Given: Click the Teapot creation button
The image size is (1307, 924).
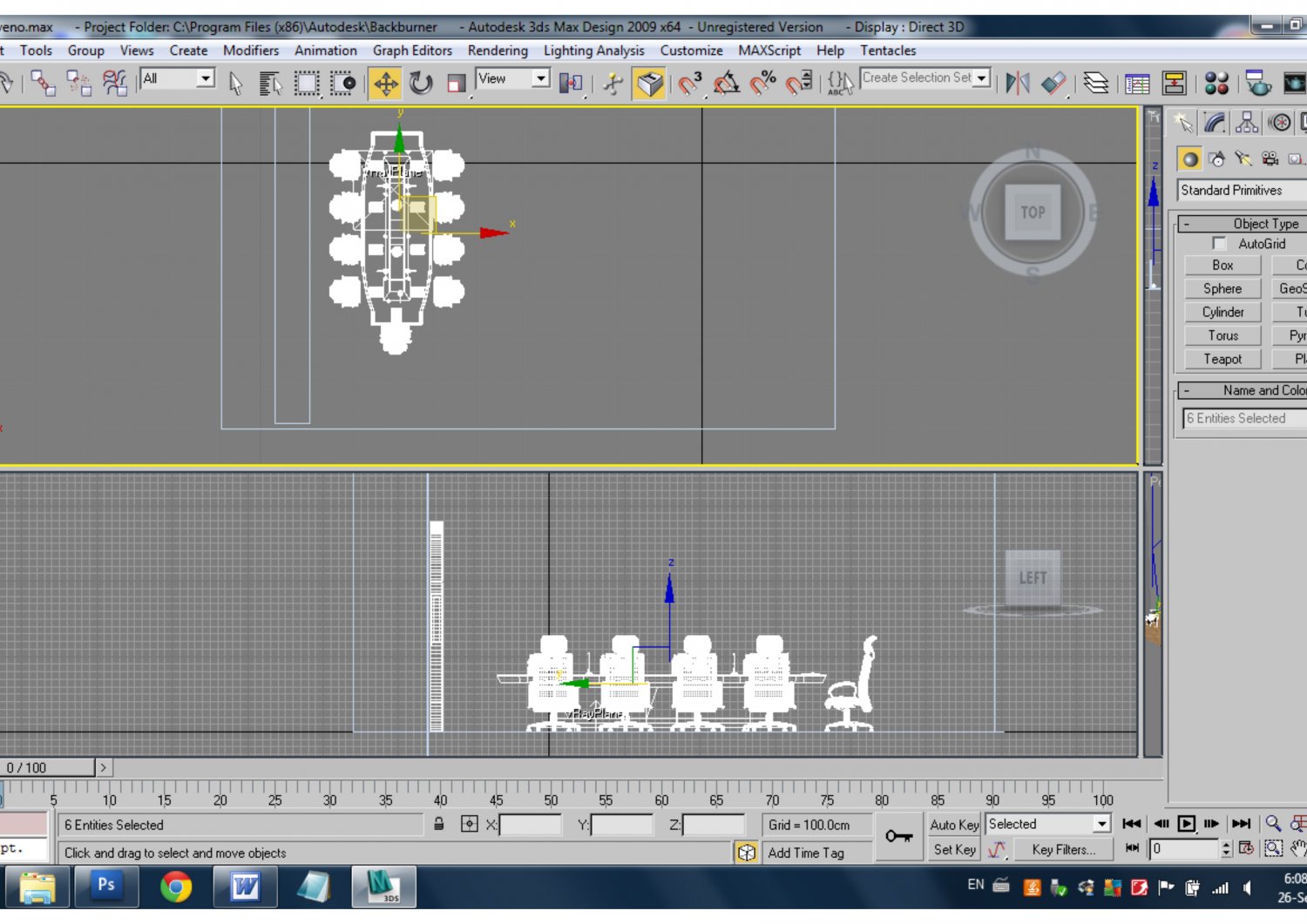Looking at the screenshot, I should point(1222,359).
